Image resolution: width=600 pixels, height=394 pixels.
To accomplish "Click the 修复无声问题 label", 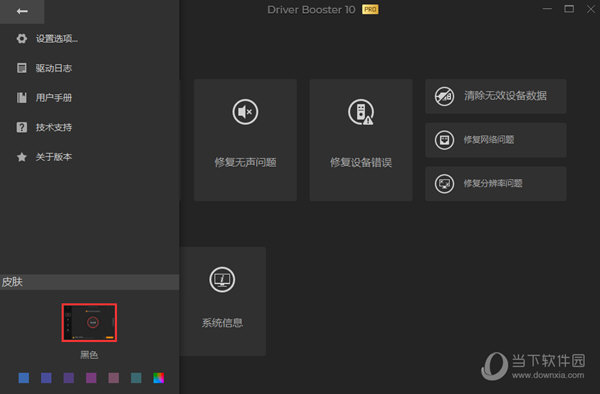I will click(x=245, y=162).
